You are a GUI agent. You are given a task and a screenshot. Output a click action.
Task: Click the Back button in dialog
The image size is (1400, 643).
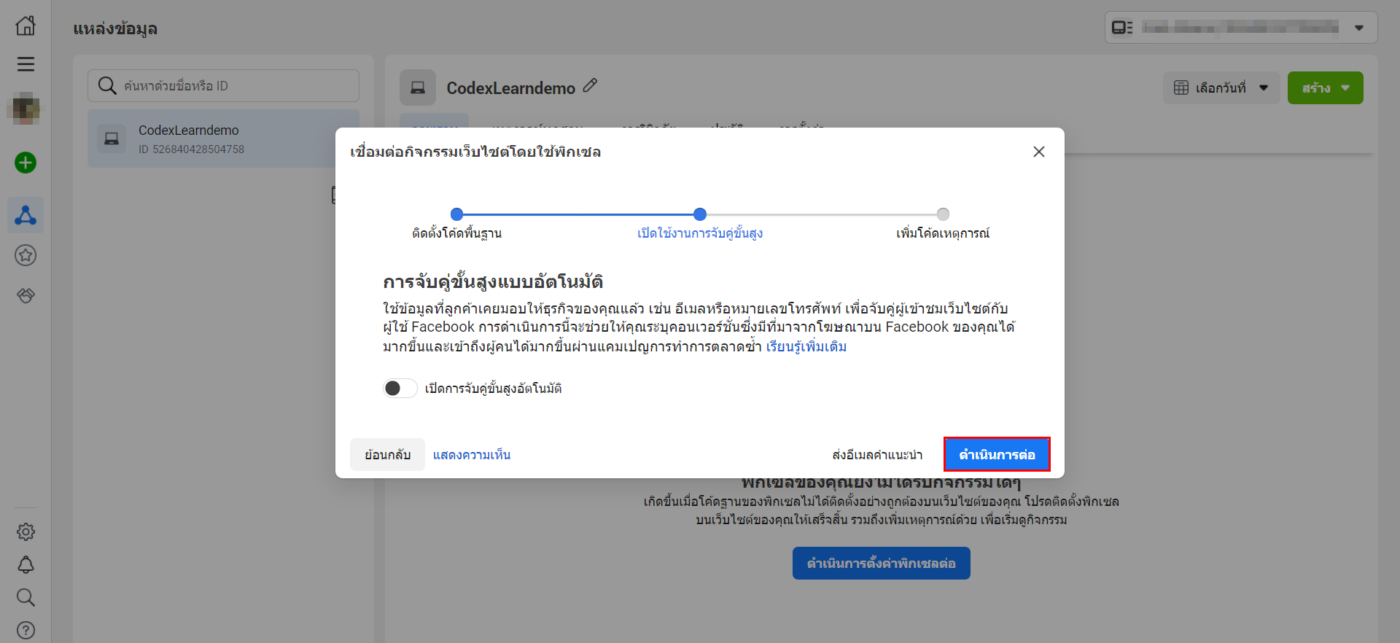coord(387,455)
